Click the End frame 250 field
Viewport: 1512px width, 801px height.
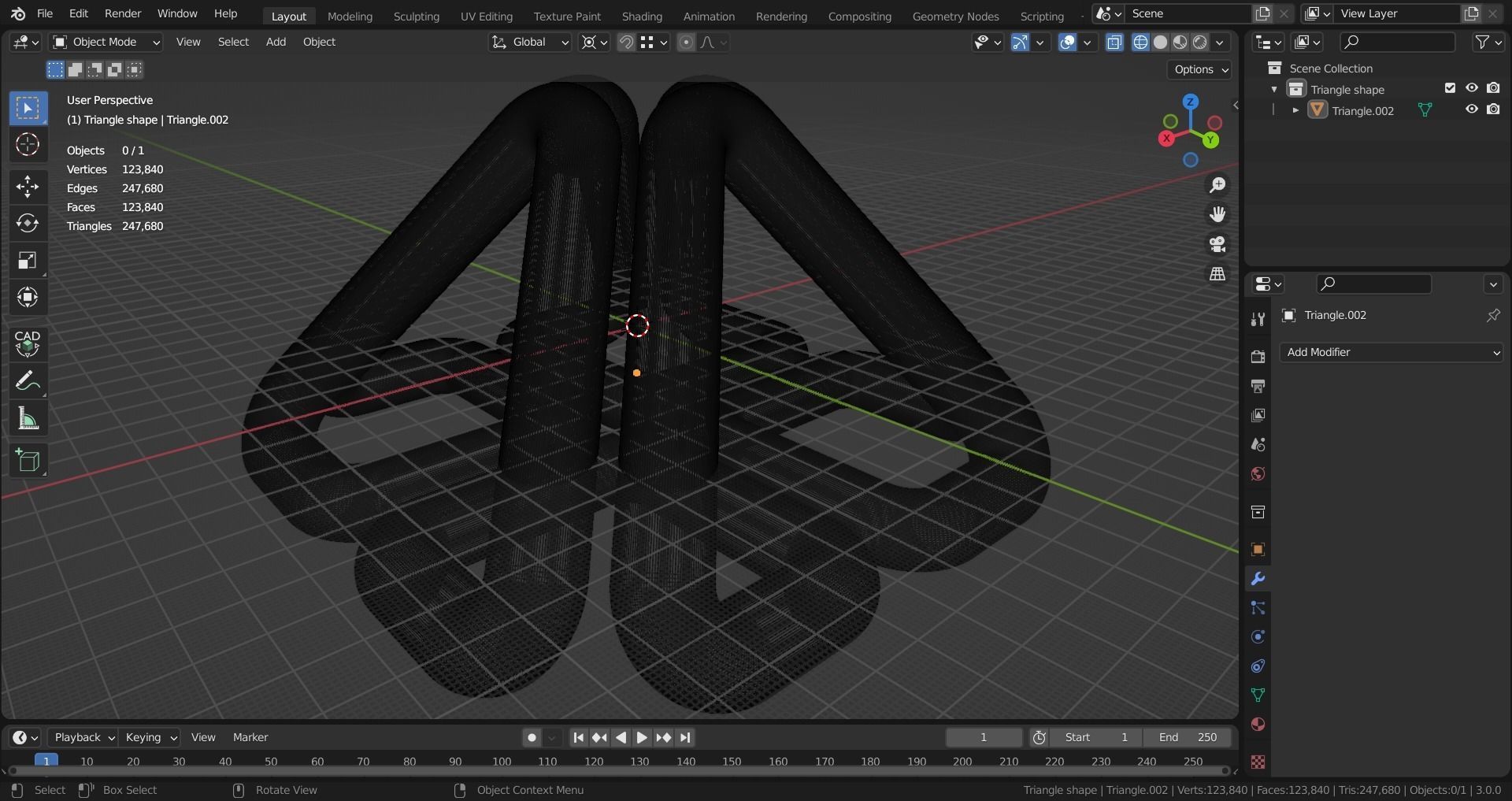1188,737
